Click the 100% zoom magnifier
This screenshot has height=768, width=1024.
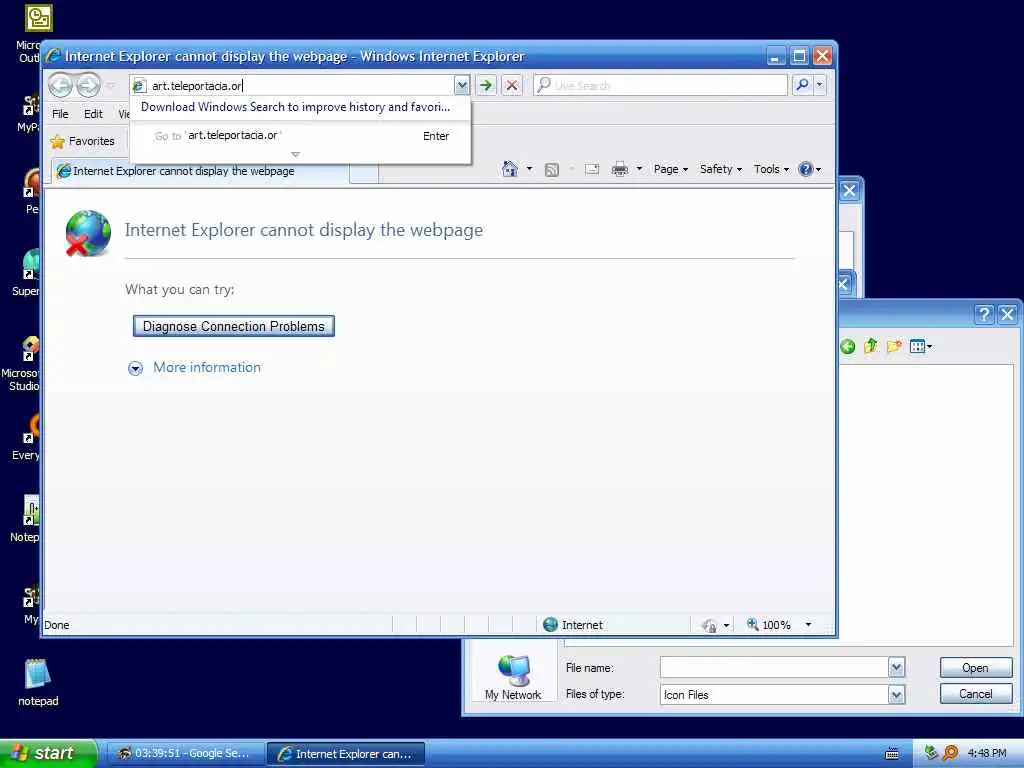tap(752, 624)
